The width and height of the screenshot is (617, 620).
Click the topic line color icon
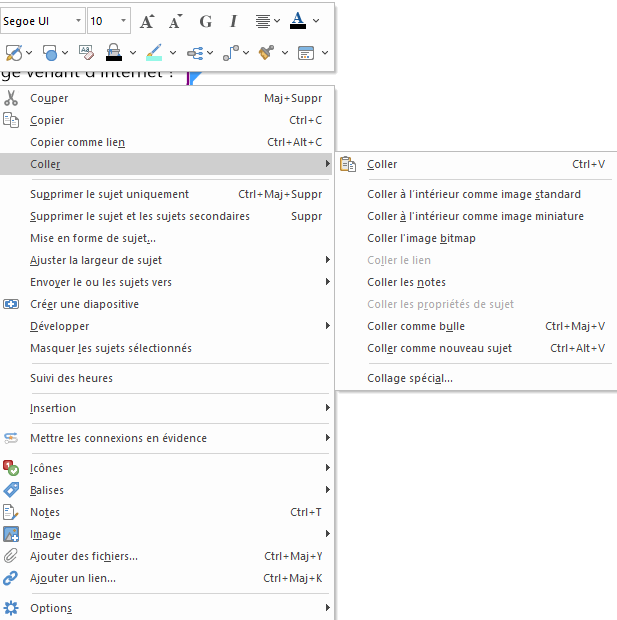(x=153, y=52)
